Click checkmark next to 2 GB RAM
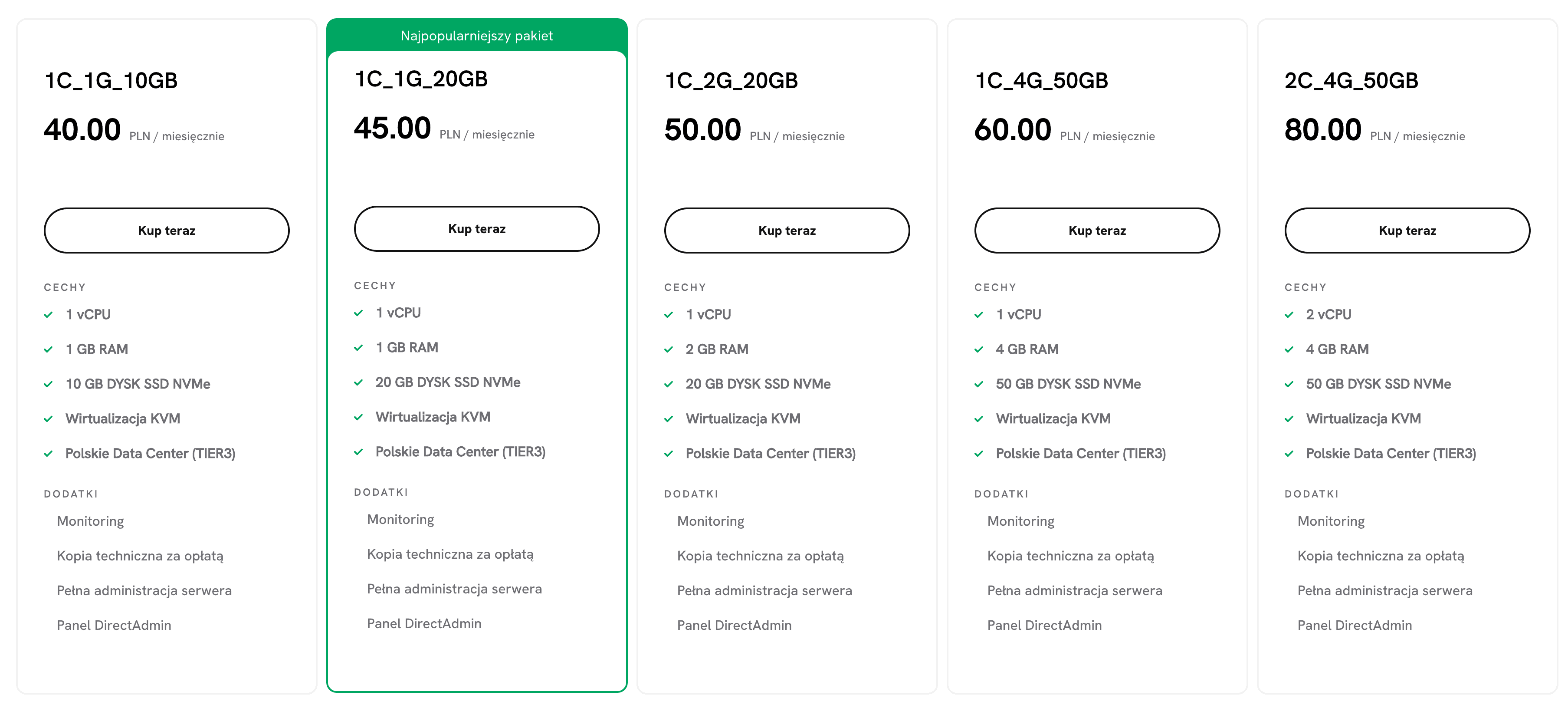The width and height of the screenshot is (1568, 705). [x=669, y=349]
